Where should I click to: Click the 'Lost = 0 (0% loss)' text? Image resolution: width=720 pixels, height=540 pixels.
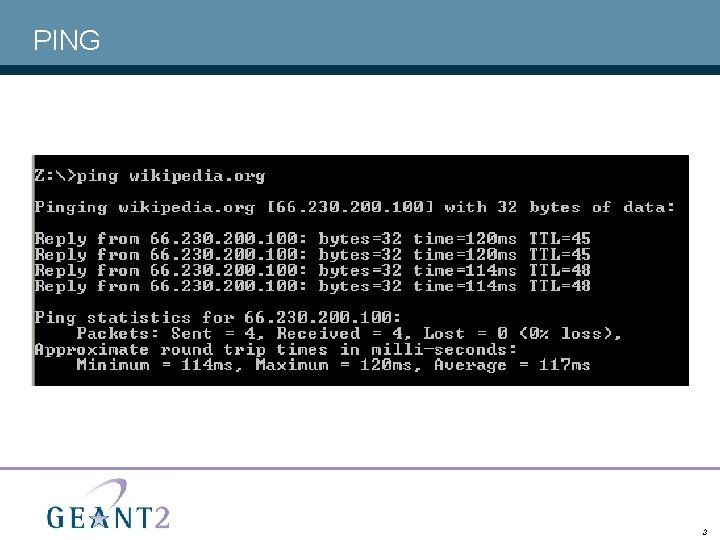(x=522, y=333)
